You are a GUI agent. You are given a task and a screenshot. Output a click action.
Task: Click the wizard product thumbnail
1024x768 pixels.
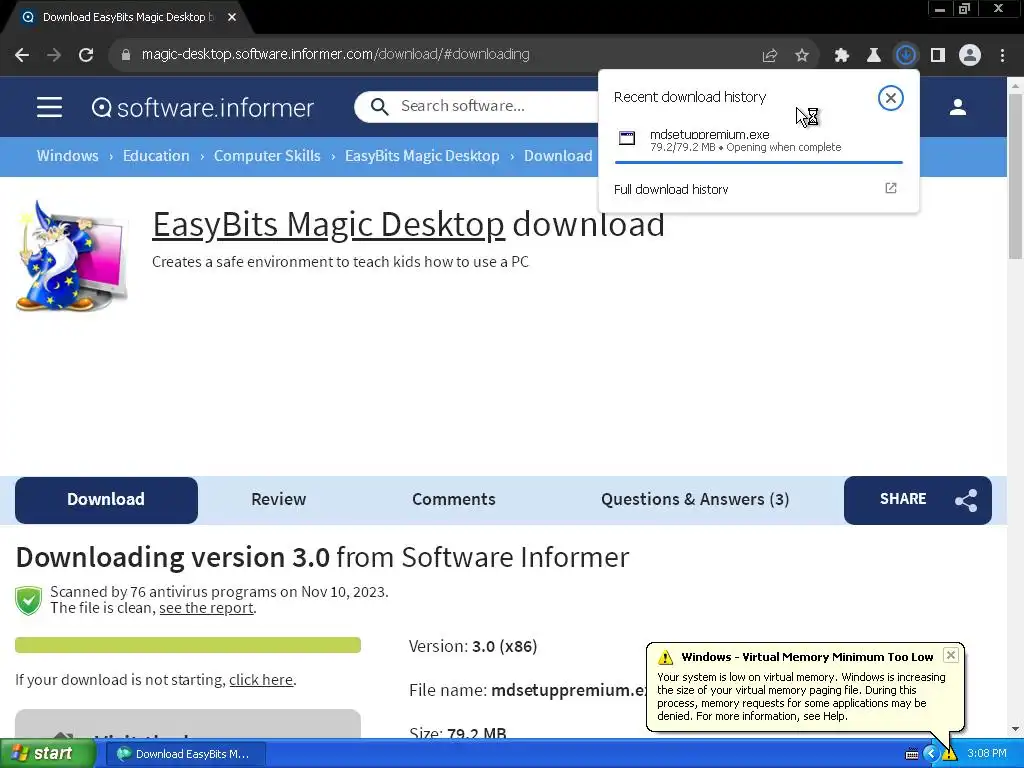(x=72, y=256)
